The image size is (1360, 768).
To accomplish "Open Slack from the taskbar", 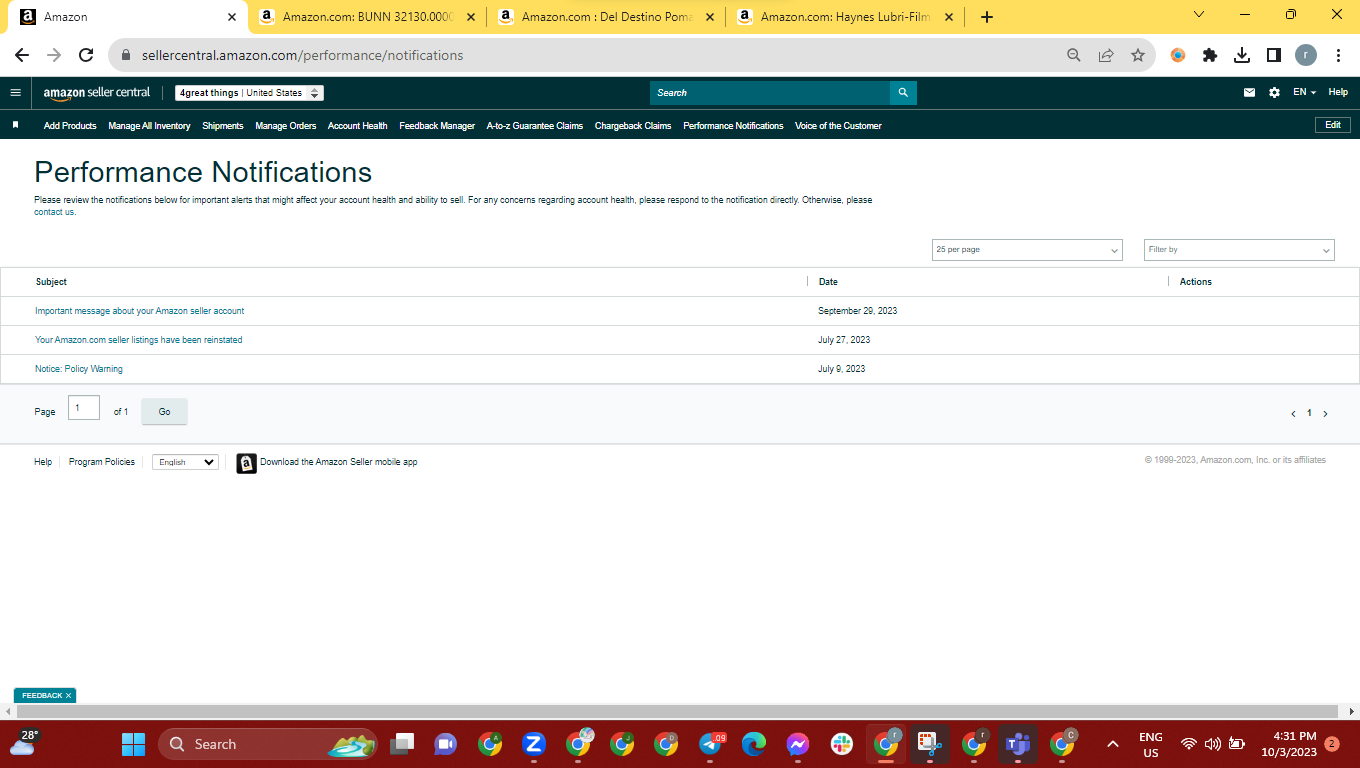I will tap(841, 744).
